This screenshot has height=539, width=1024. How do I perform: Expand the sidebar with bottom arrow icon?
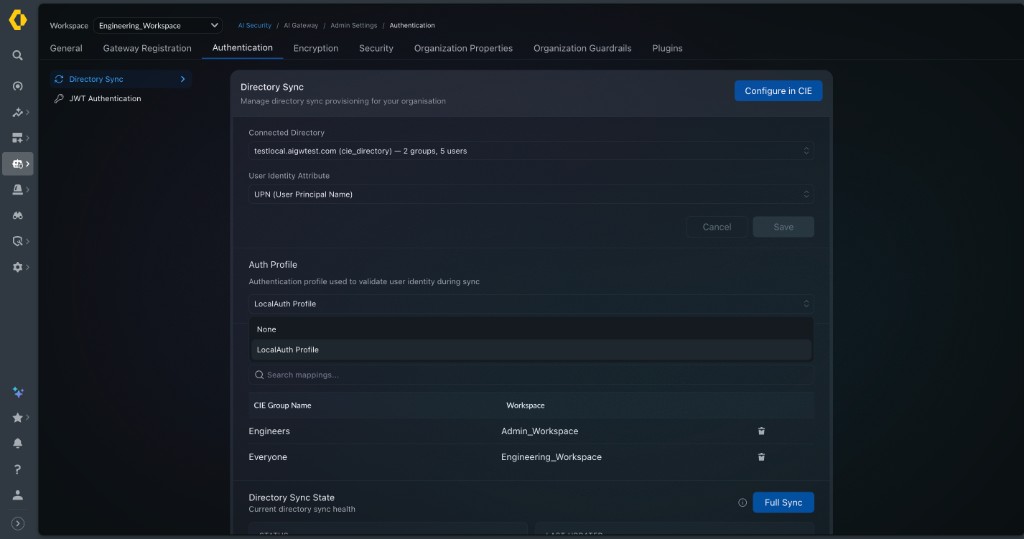point(18,523)
